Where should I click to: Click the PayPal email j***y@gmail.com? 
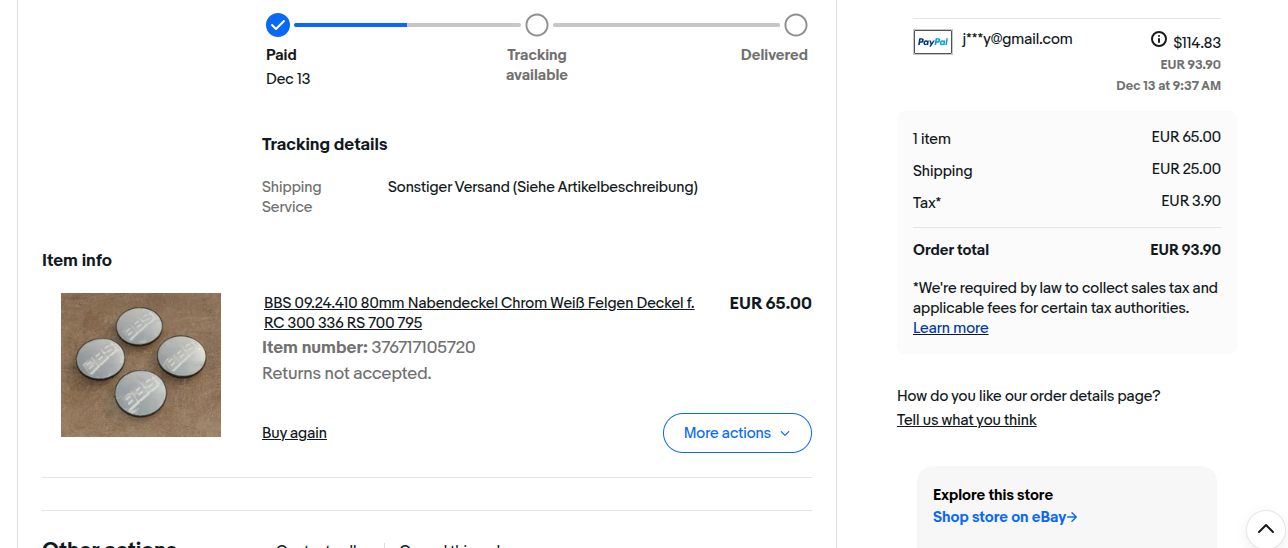[x=1017, y=39]
